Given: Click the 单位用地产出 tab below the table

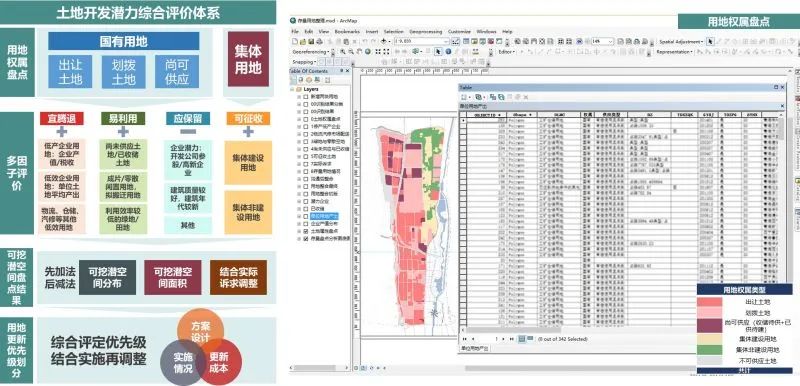Looking at the screenshot, I should coord(474,348).
